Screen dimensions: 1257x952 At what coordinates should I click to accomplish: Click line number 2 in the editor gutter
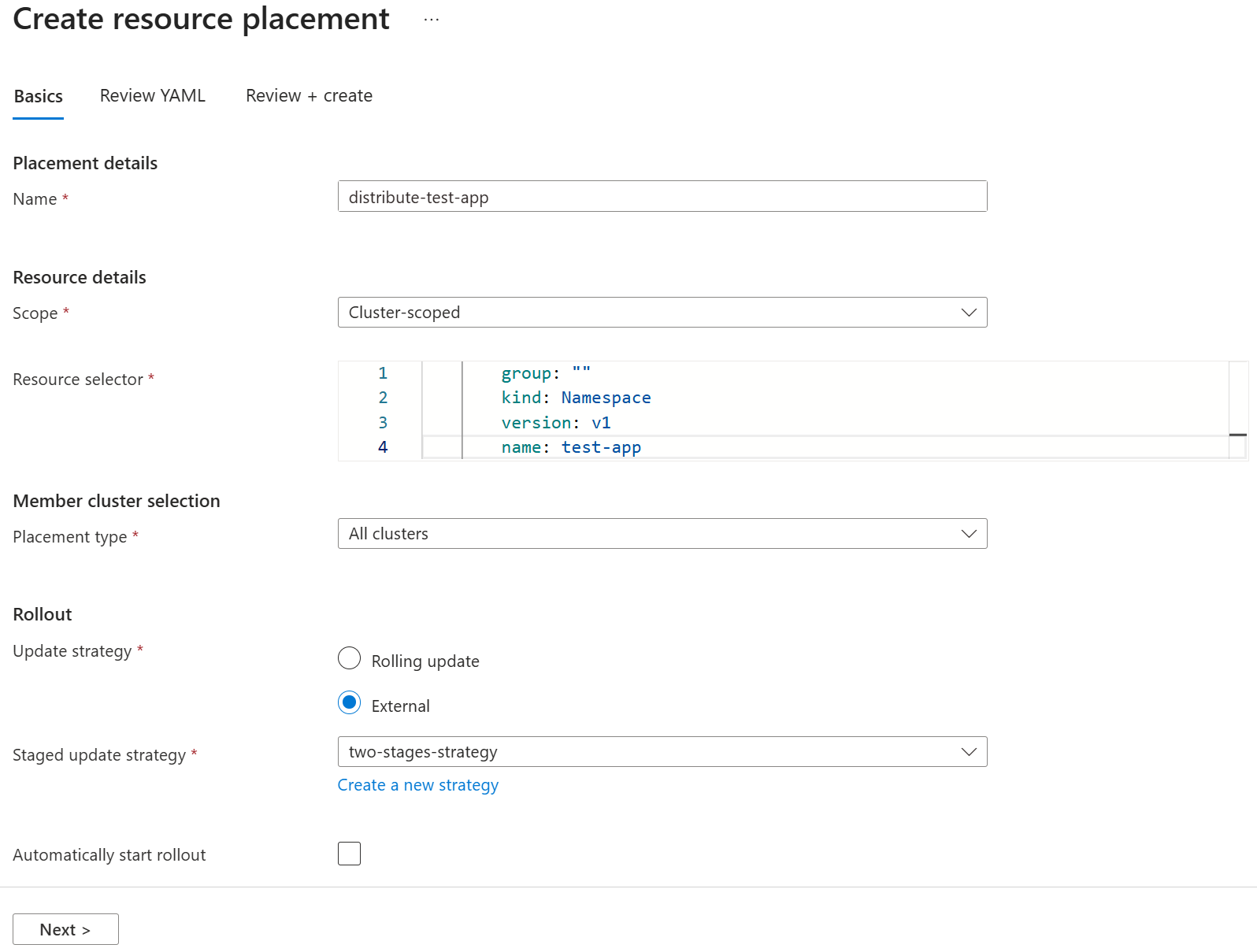(x=383, y=398)
